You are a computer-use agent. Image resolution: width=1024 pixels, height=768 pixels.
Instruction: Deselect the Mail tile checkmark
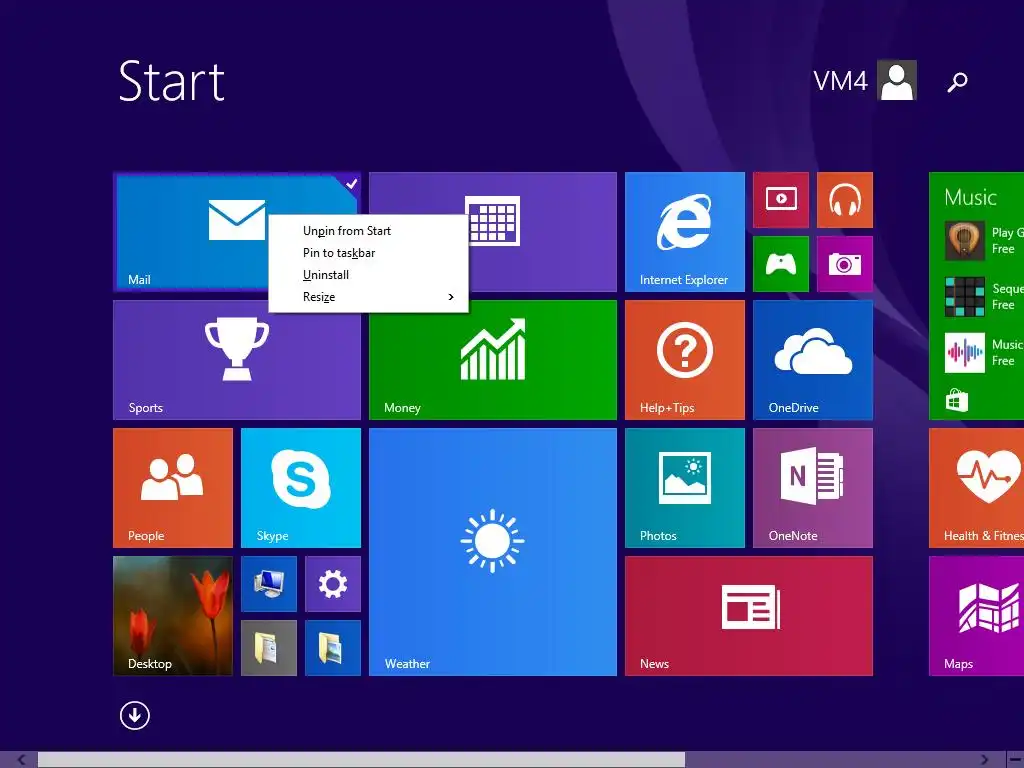click(x=351, y=184)
